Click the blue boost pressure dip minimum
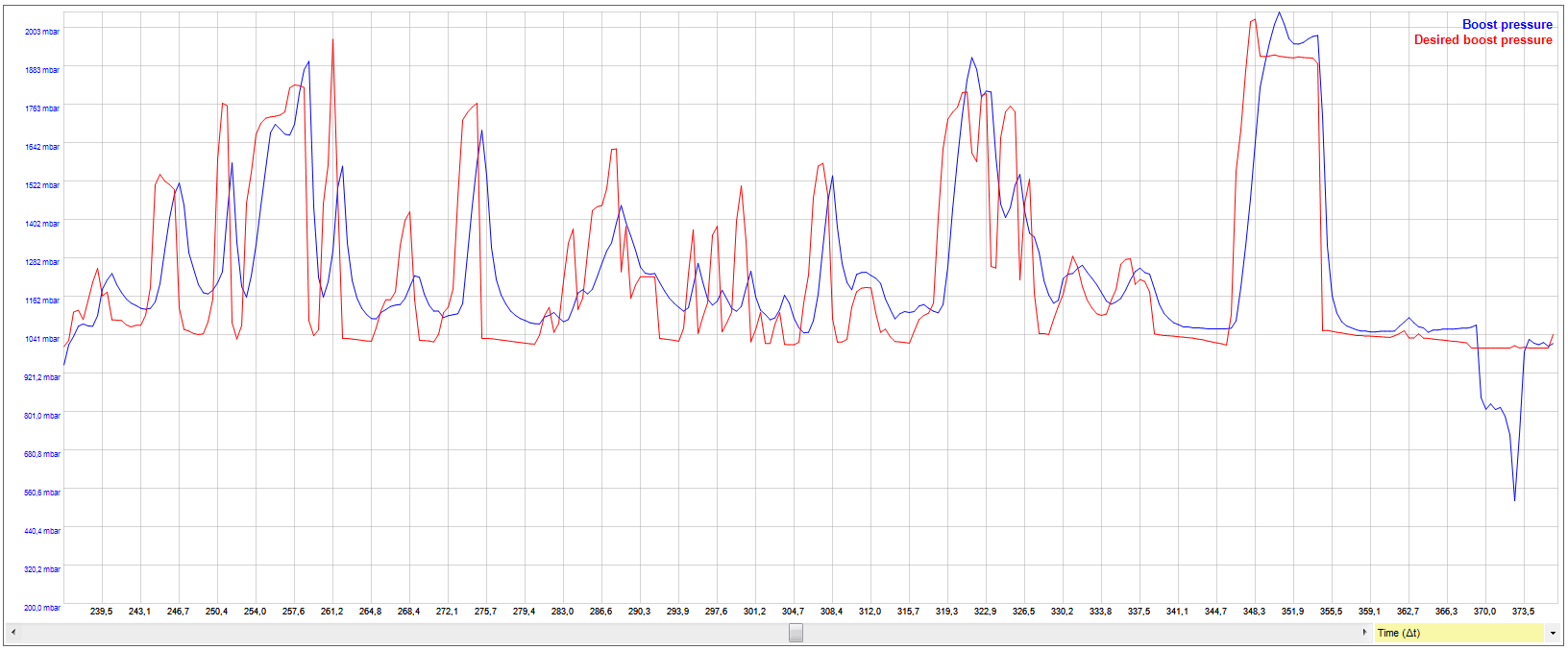 click(x=1515, y=499)
